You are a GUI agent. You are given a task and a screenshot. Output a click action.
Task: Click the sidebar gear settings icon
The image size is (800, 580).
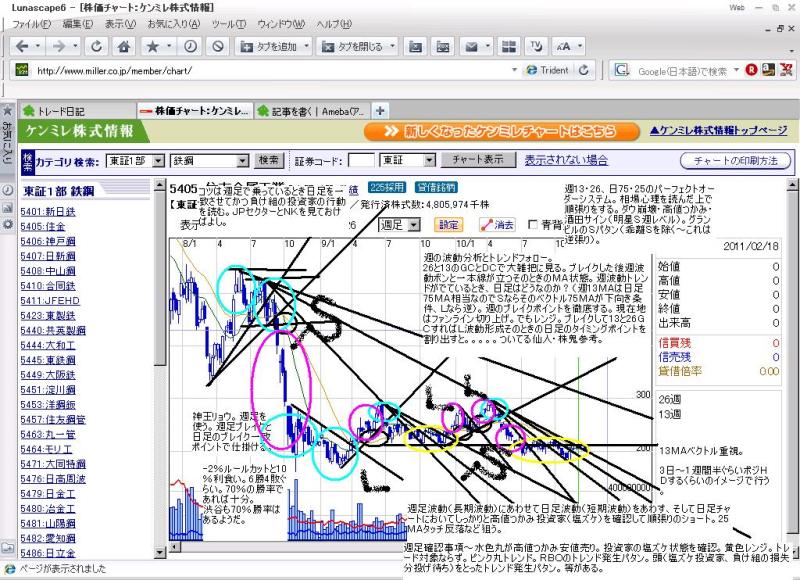coord(8,224)
